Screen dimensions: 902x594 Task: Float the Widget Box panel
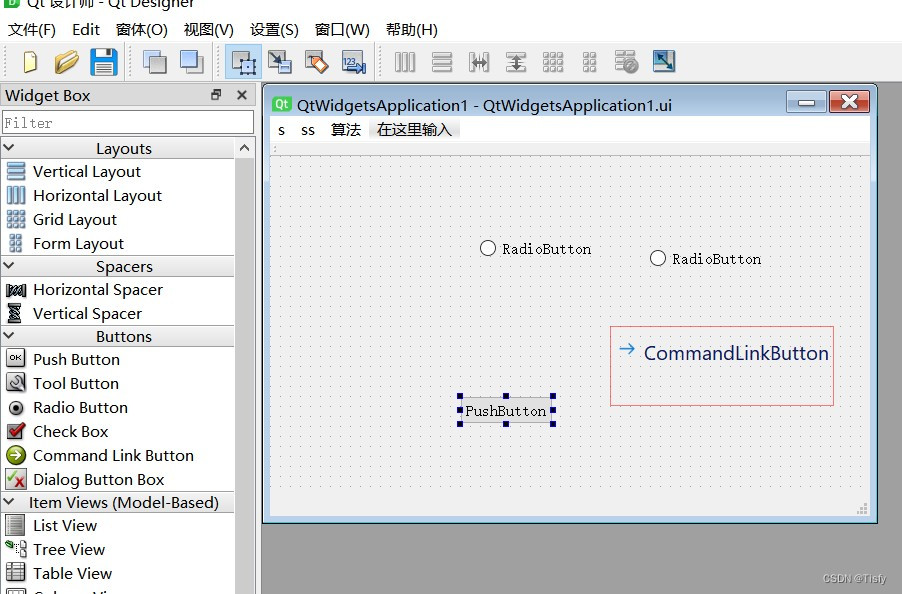[x=216, y=95]
